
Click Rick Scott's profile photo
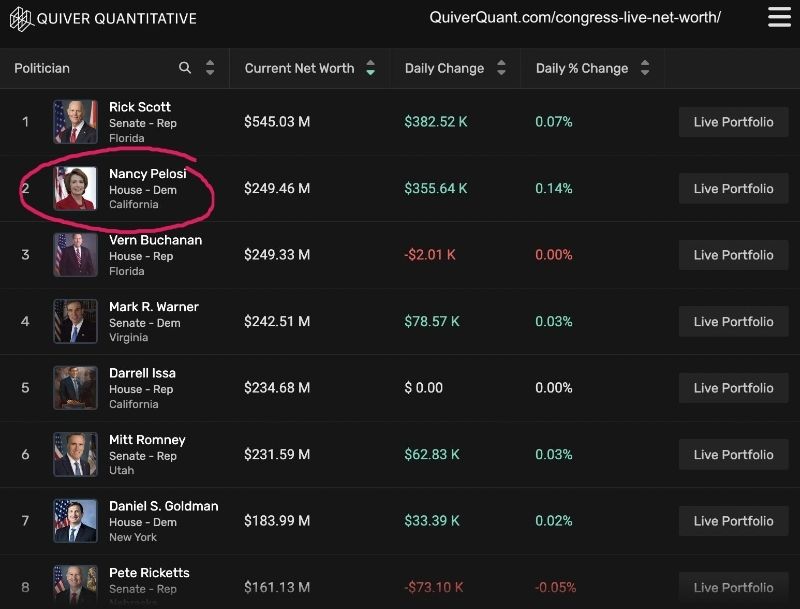pyautogui.click(x=76, y=122)
